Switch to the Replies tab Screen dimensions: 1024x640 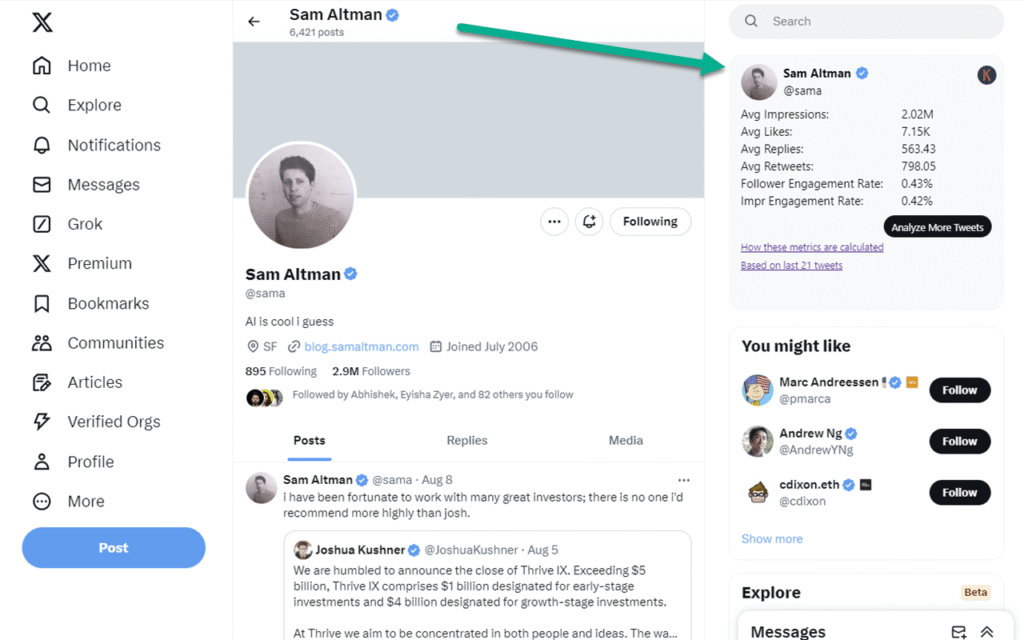466,440
